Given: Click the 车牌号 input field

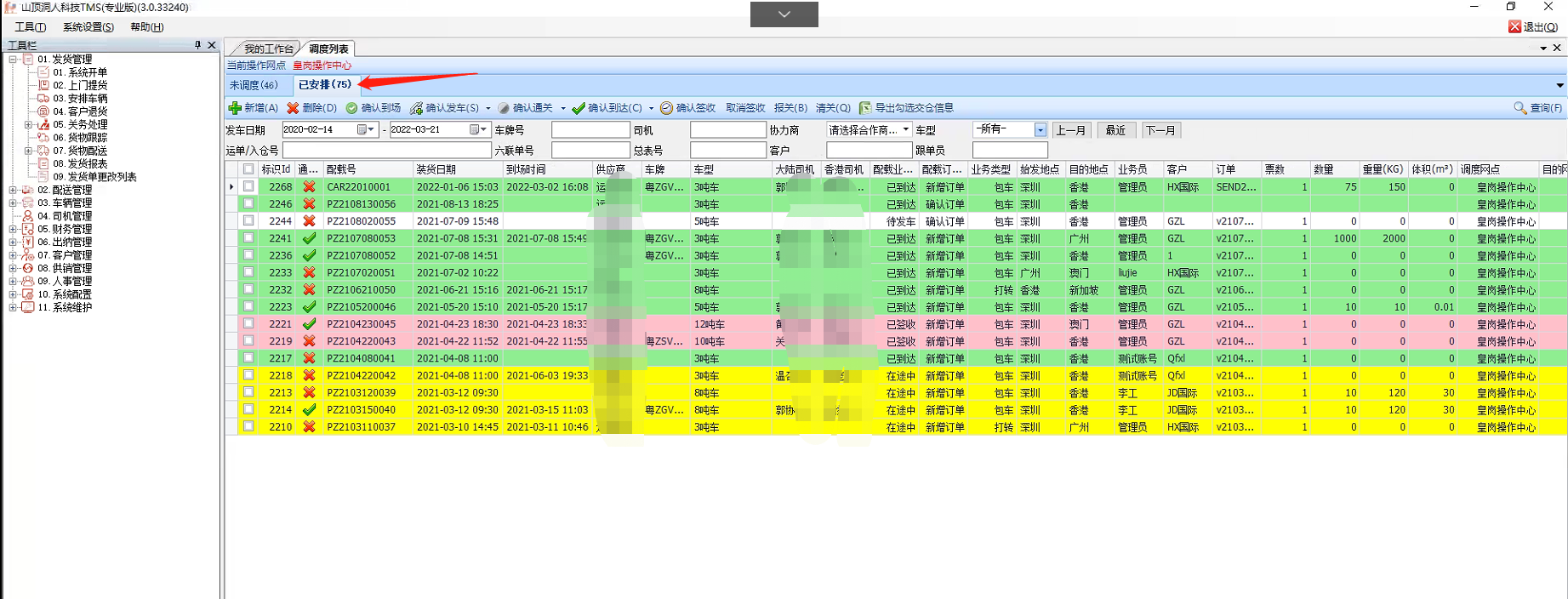Looking at the screenshot, I should pos(590,130).
